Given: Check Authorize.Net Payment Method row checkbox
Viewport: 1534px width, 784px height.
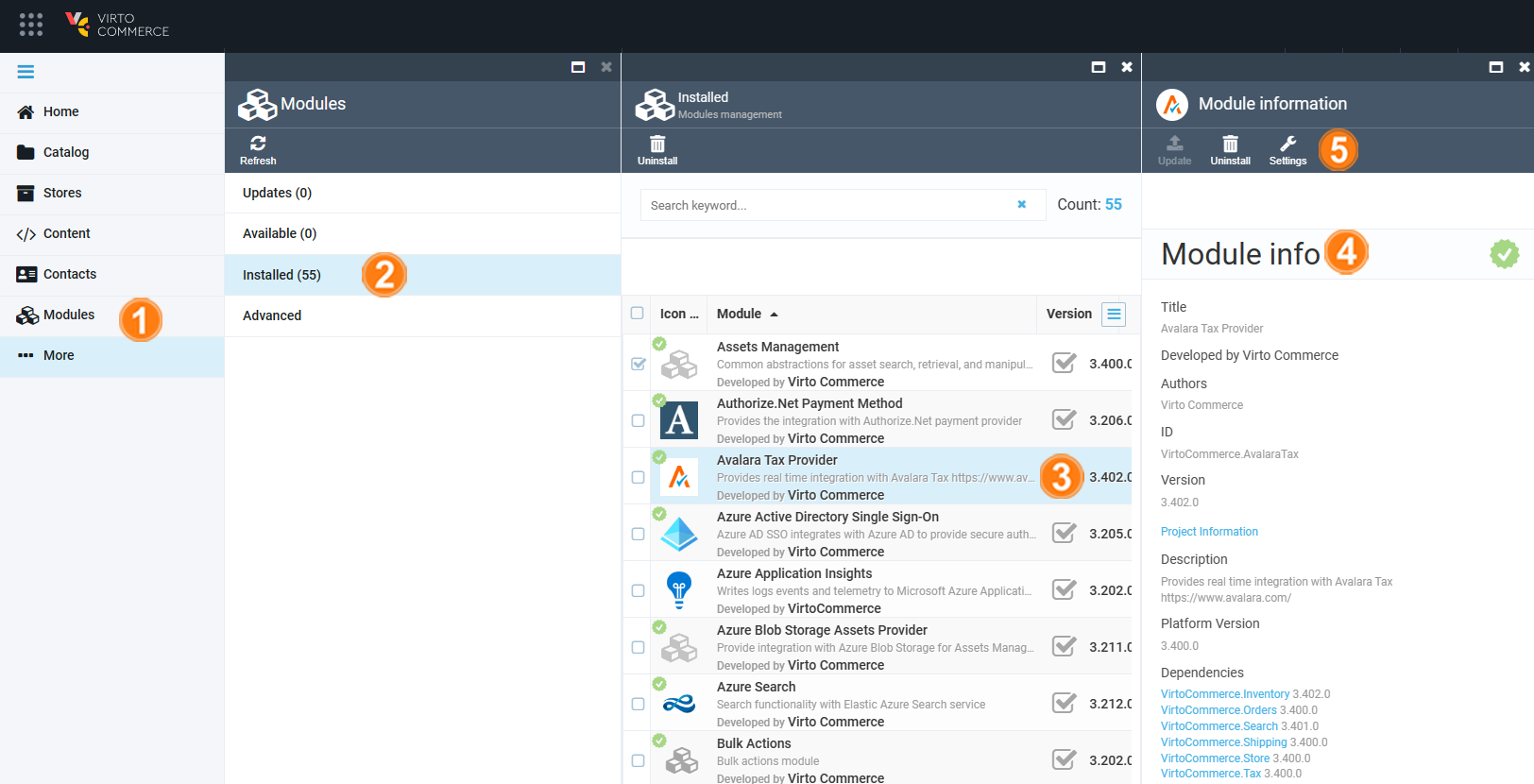Looking at the screenshot, I should pos(638,420).
